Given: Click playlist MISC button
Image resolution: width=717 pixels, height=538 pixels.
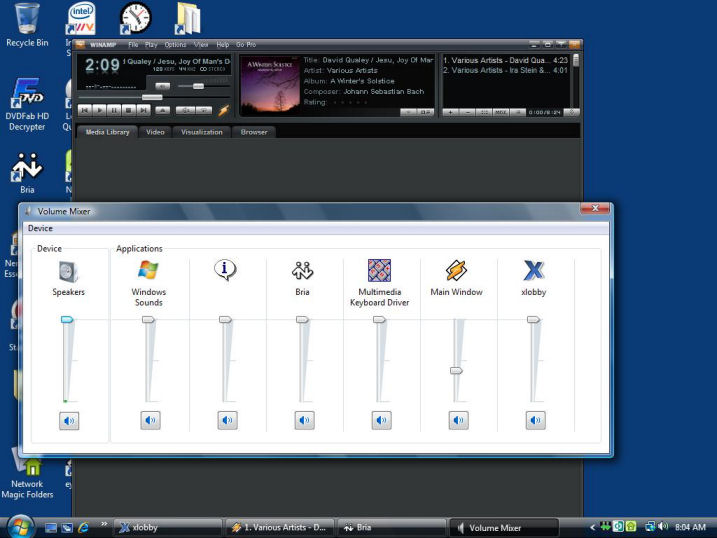Looking at the screenshot, I should point(501,112).
